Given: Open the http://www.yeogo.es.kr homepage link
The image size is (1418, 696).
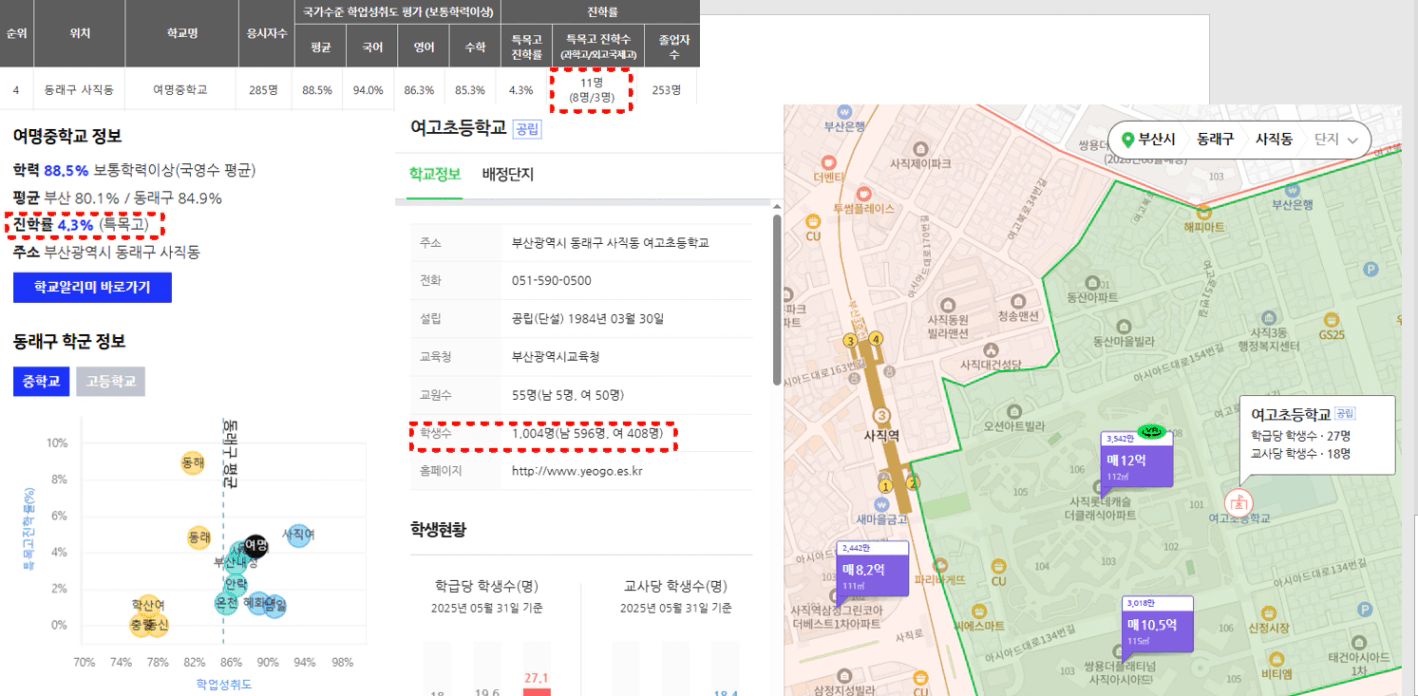Looking at the screenshot, I should point(577,470).
